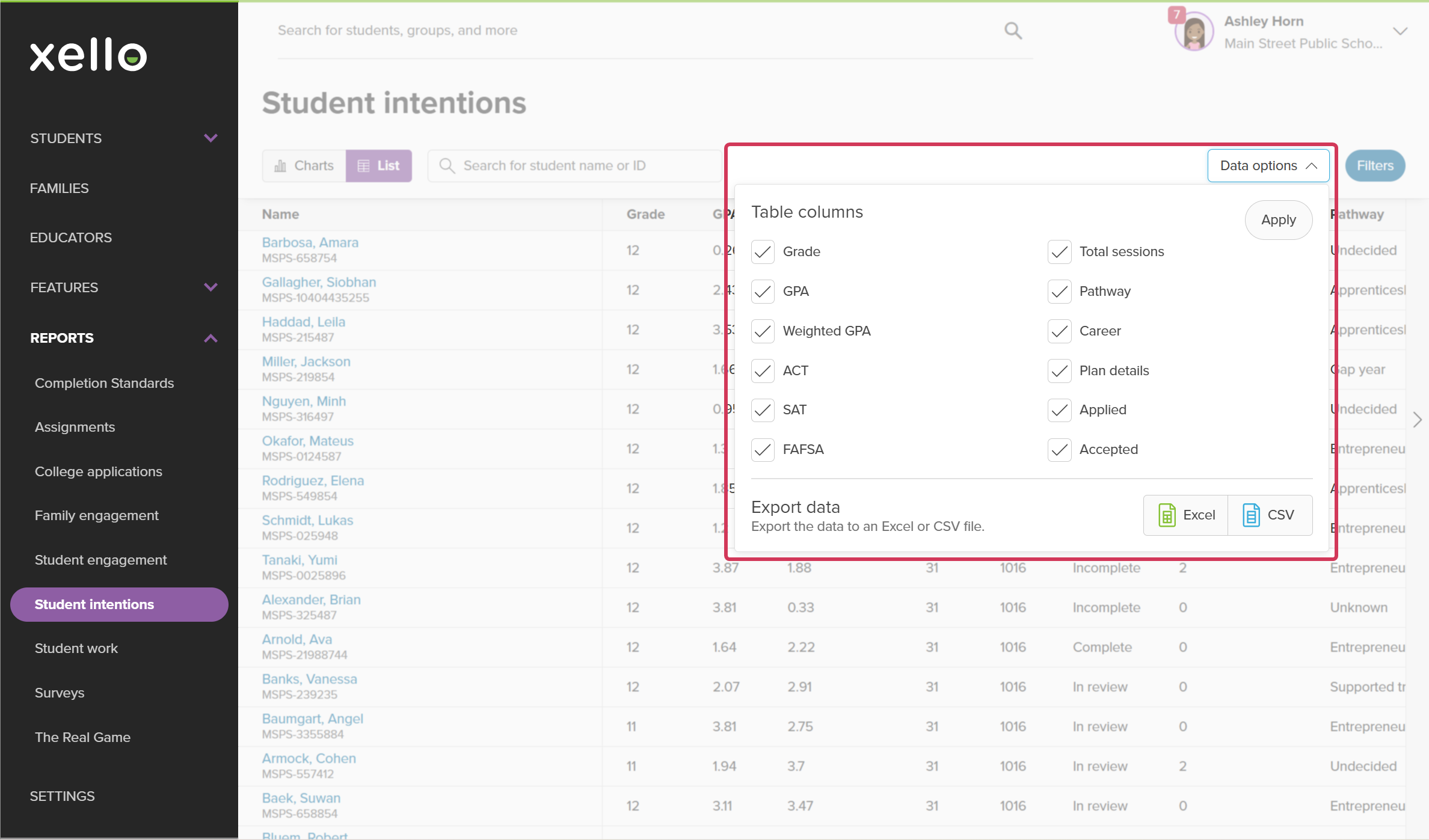Click the right arrow to see more columns
This screenshot has width=1429, height=840.
coord(1418,420)
